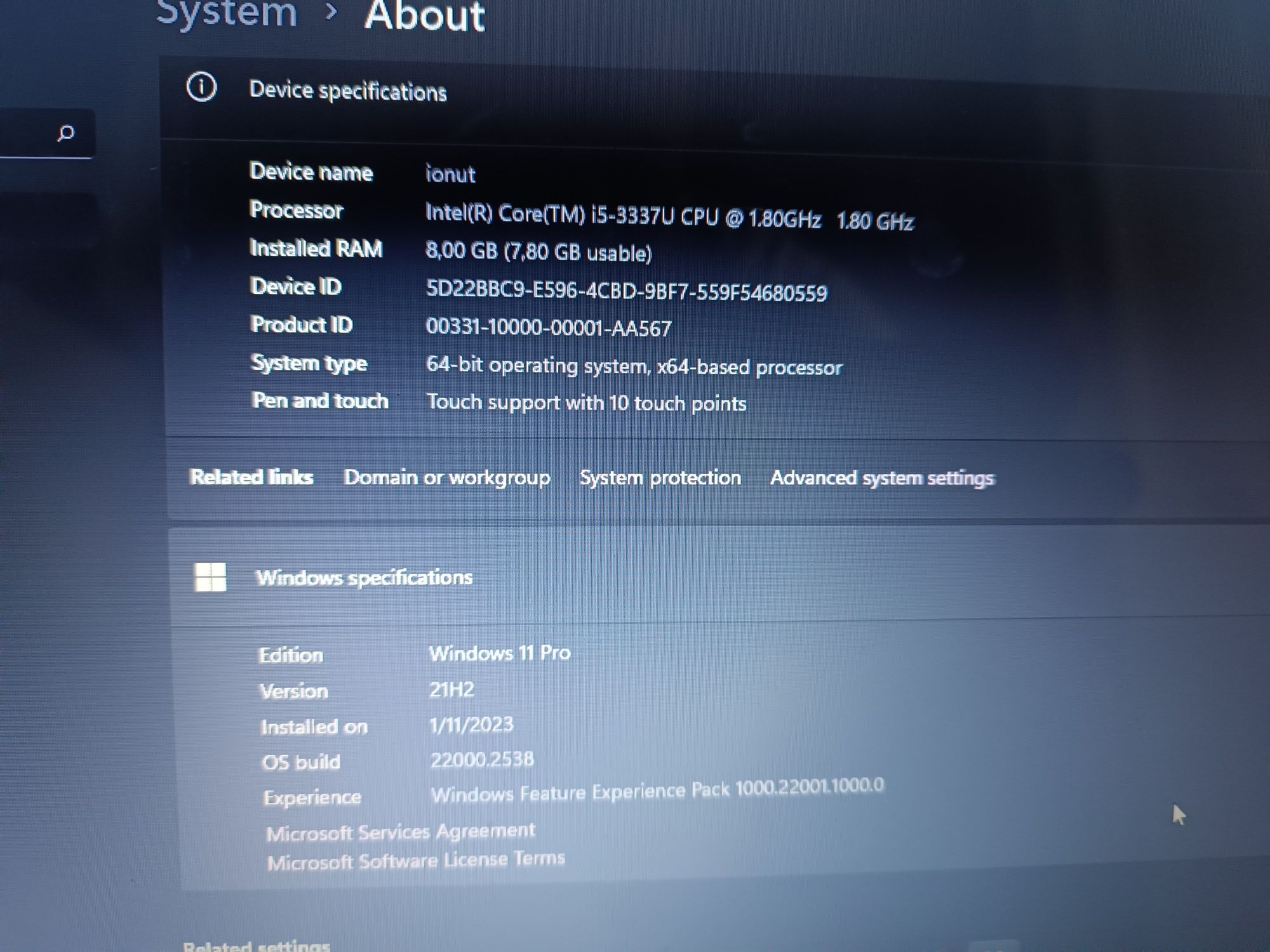Viewport: 1270px width, 952px height.
Task: Select the version value 21H2
Action: (451, 689)
